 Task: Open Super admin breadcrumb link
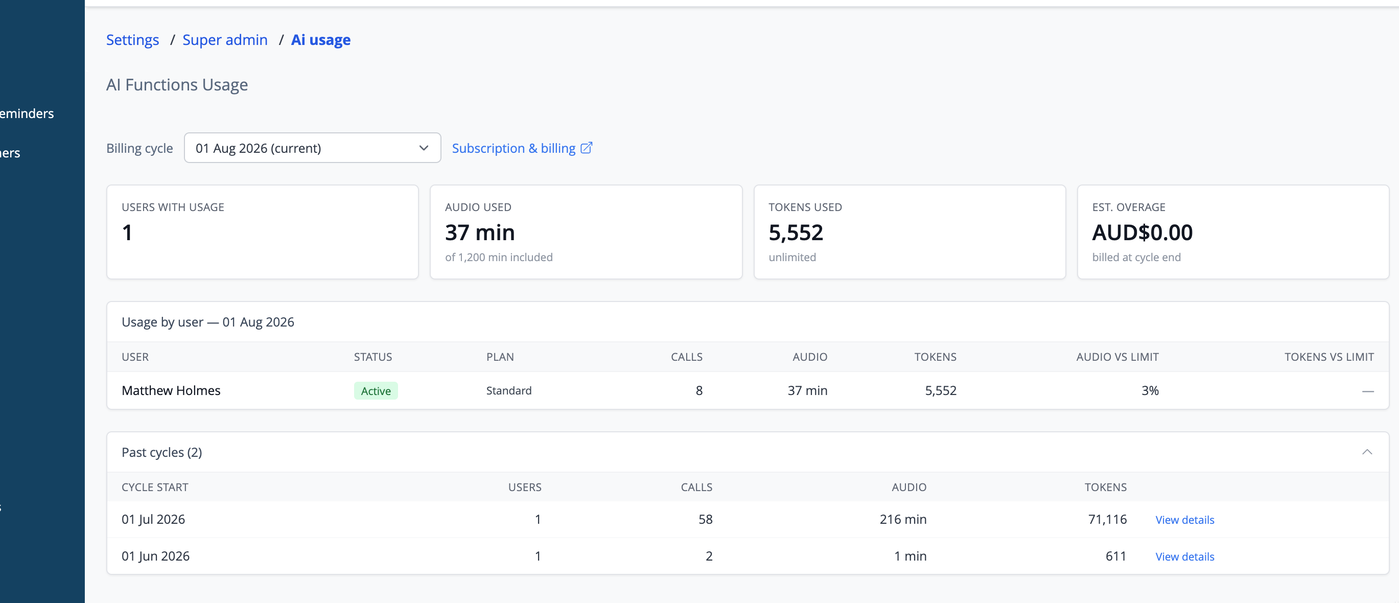point(225,40)
